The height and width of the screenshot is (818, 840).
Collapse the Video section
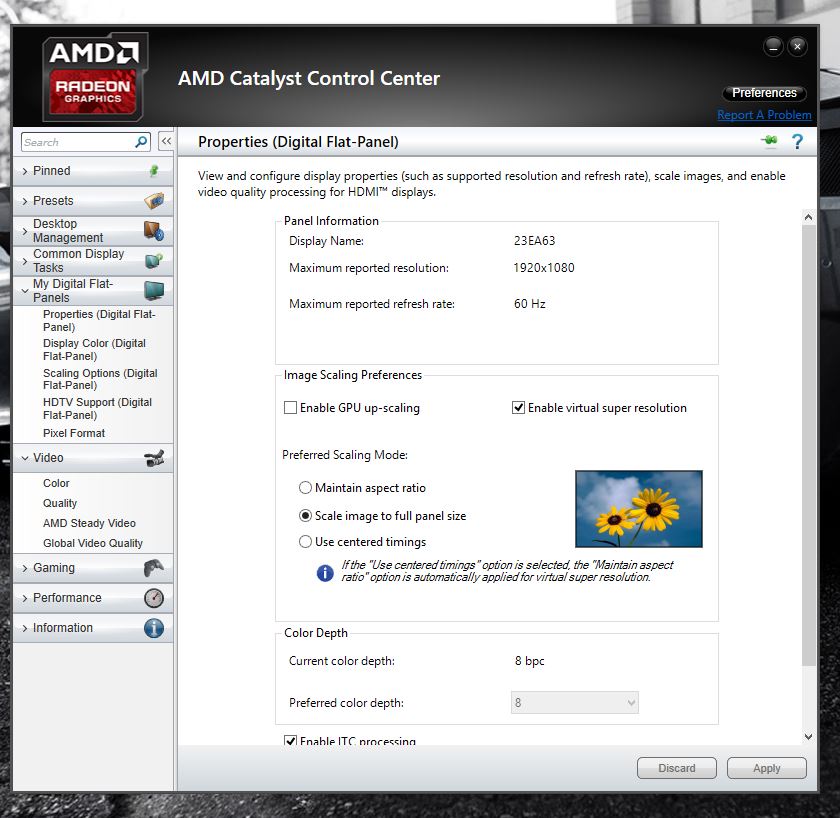click(25, 458)
